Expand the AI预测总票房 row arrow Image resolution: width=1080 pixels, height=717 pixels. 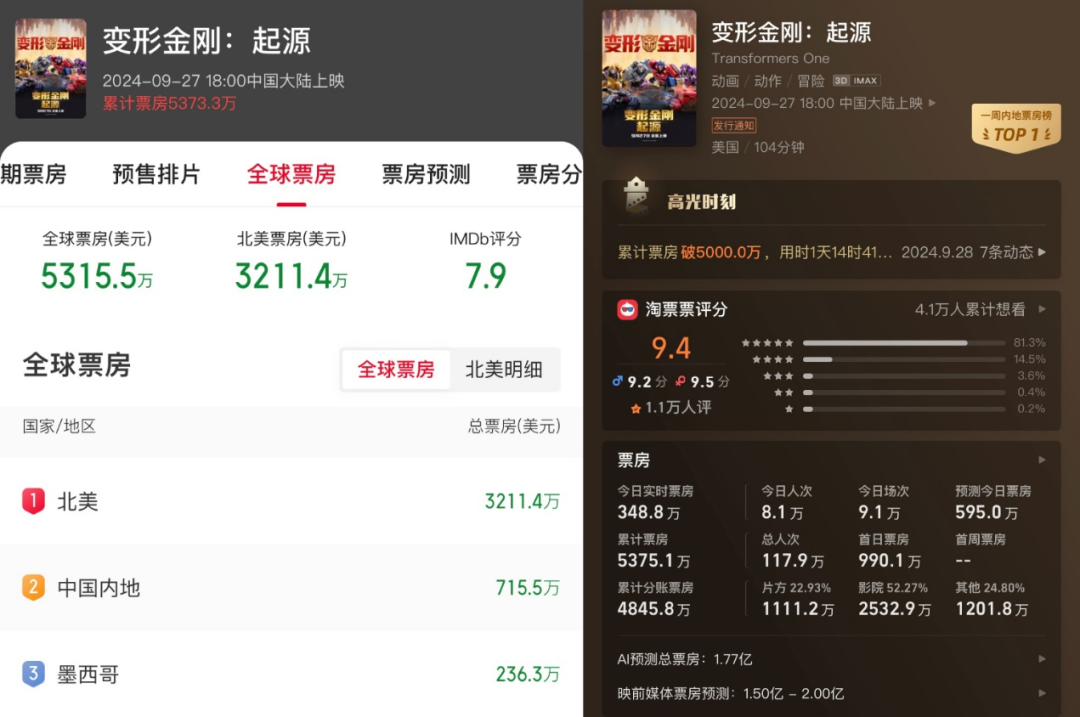(1042, 658)
